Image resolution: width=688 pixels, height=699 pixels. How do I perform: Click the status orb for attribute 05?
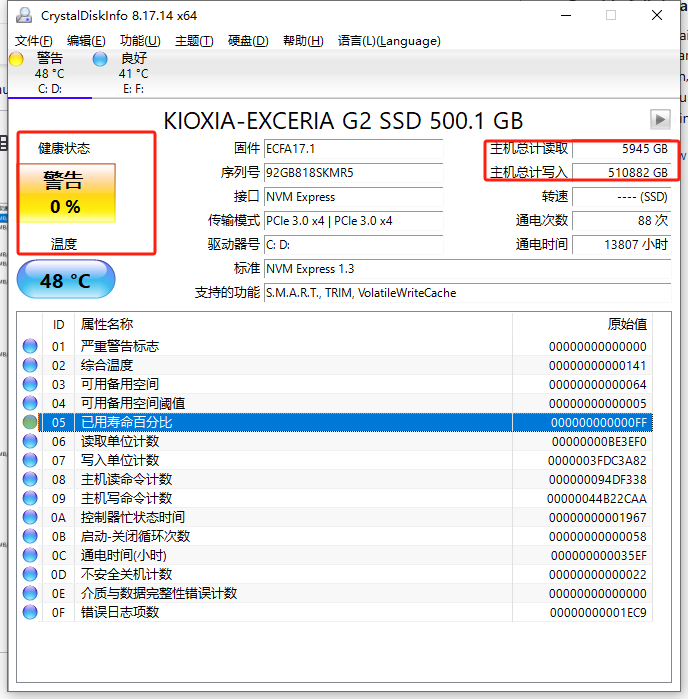pos(30,422)
